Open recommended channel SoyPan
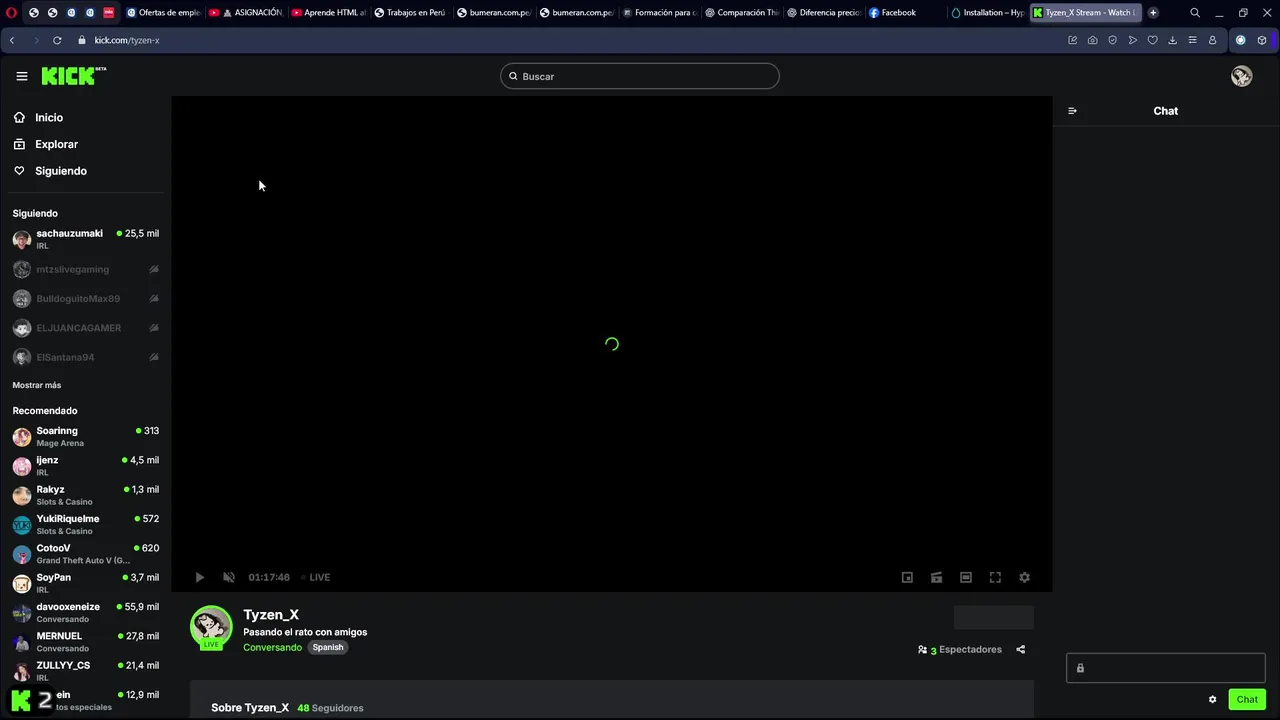Screen dimensions: 1280x720 [x=85, y=583]
